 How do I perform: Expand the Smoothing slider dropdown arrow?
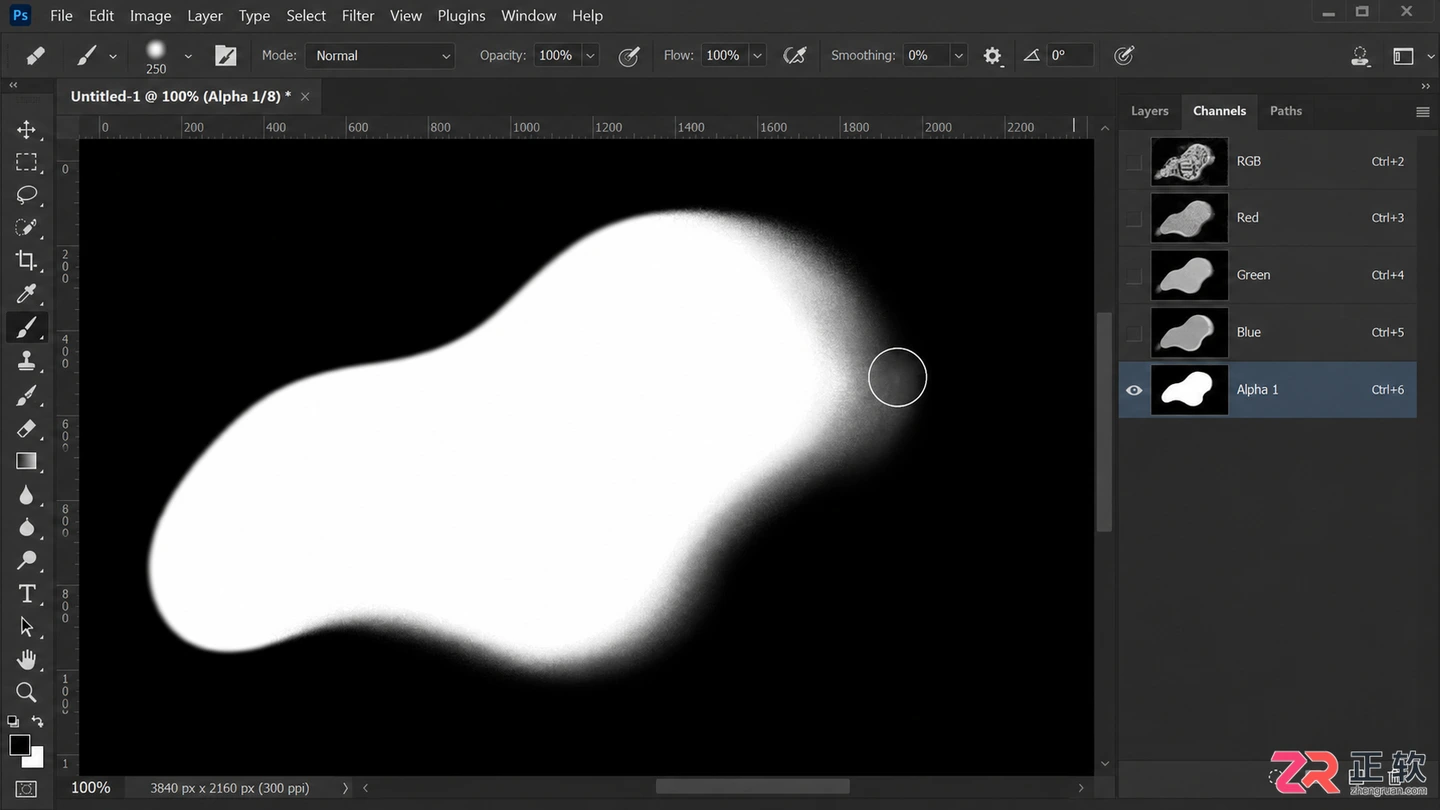959,56
